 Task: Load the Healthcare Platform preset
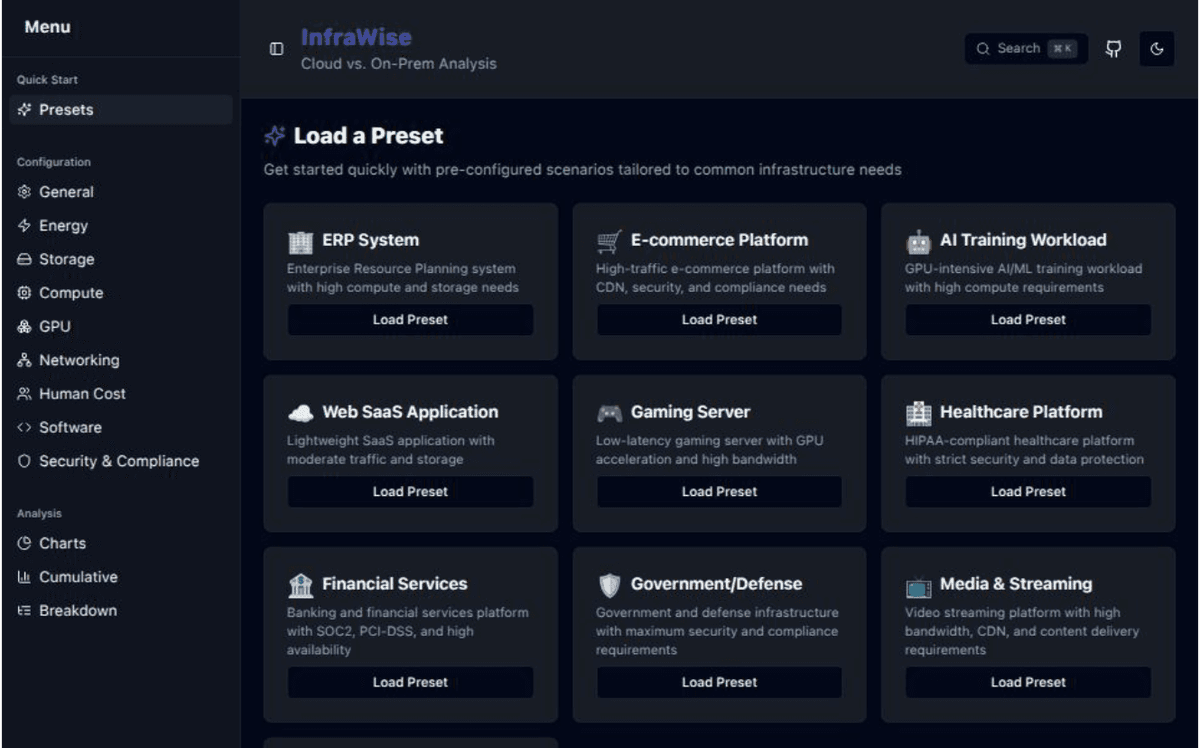(x=1027, y=491)
